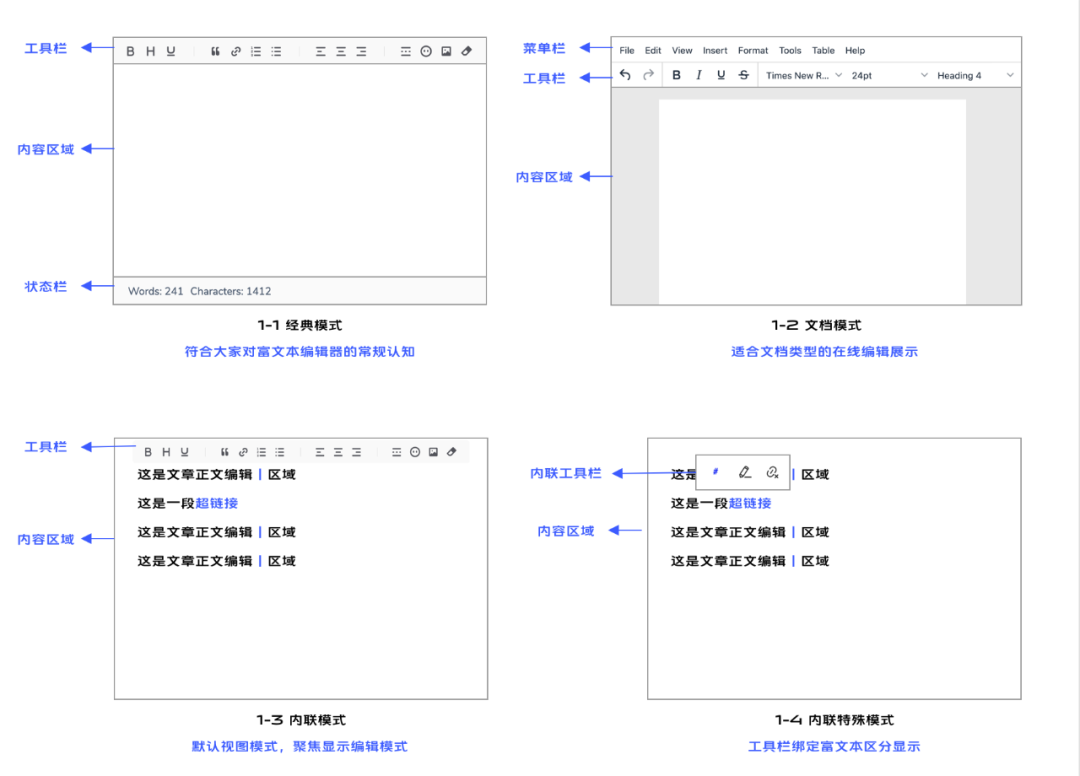Image resolution: width=1080 pixels, height=776 pixels.
Task: Click the redo arrow in document mode toolbar
Action: click(x=648, y=74)
